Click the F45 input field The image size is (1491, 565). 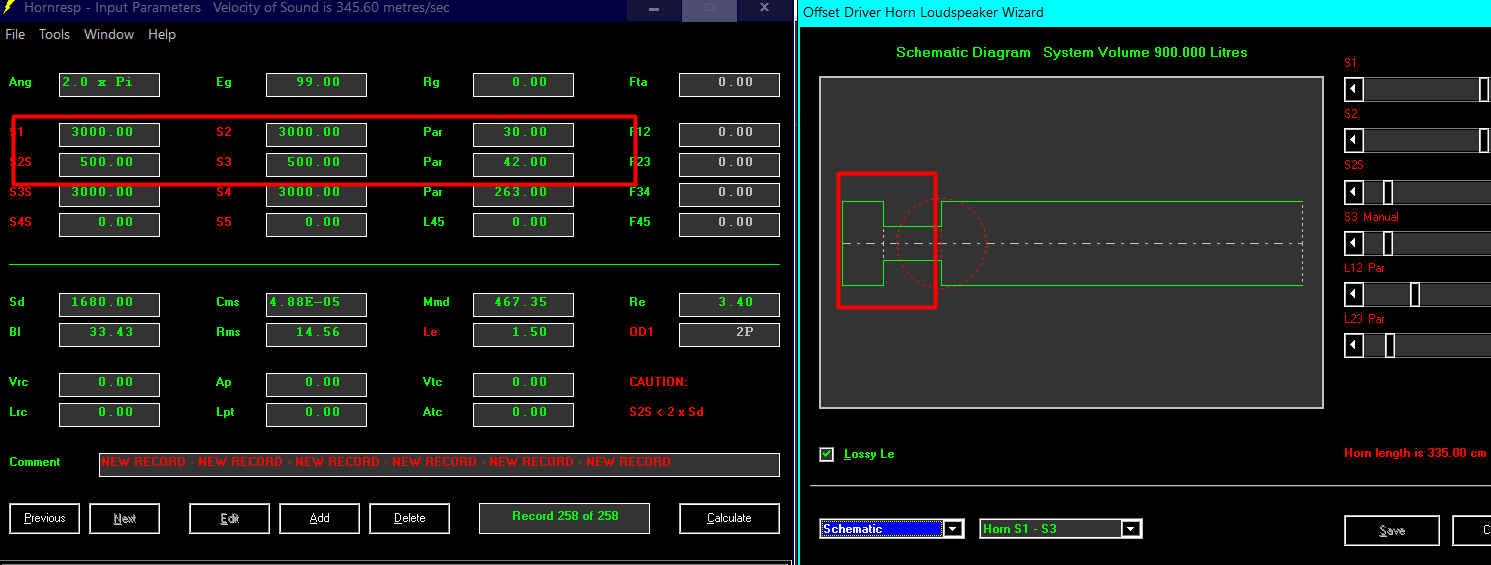click(729, 224)
